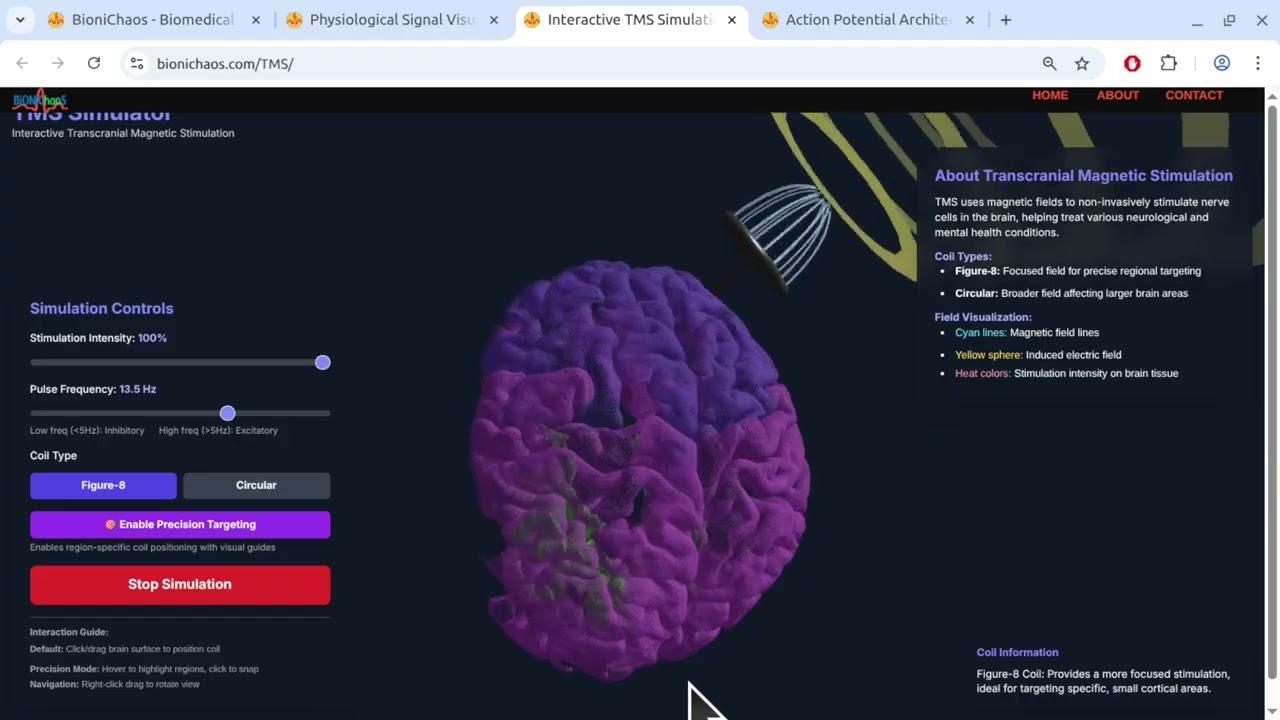Click the 'Coil Information' heading
The image size is (1280, 720).
click(x=1017, y=652)
